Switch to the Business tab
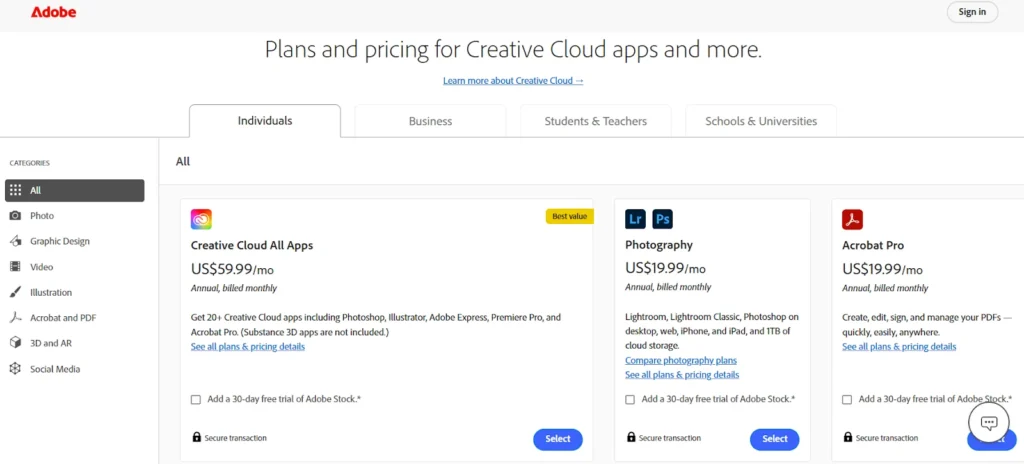This screenshot has height=464, width=1024. click(x=430, y=121)
